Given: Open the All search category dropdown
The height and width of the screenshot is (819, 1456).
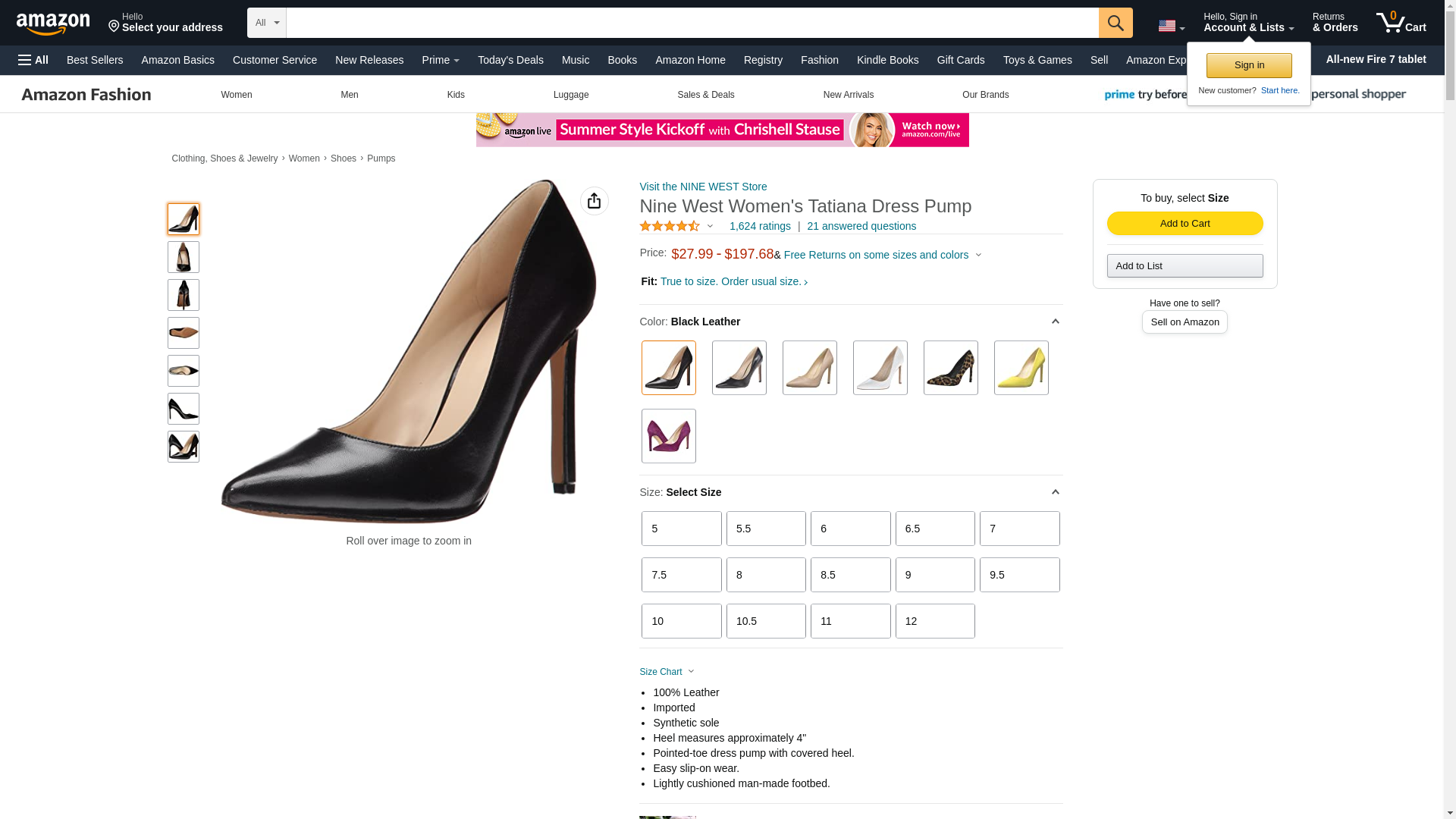Looking at the screenshot, I should pyautogui.click(x=266, y=23).
